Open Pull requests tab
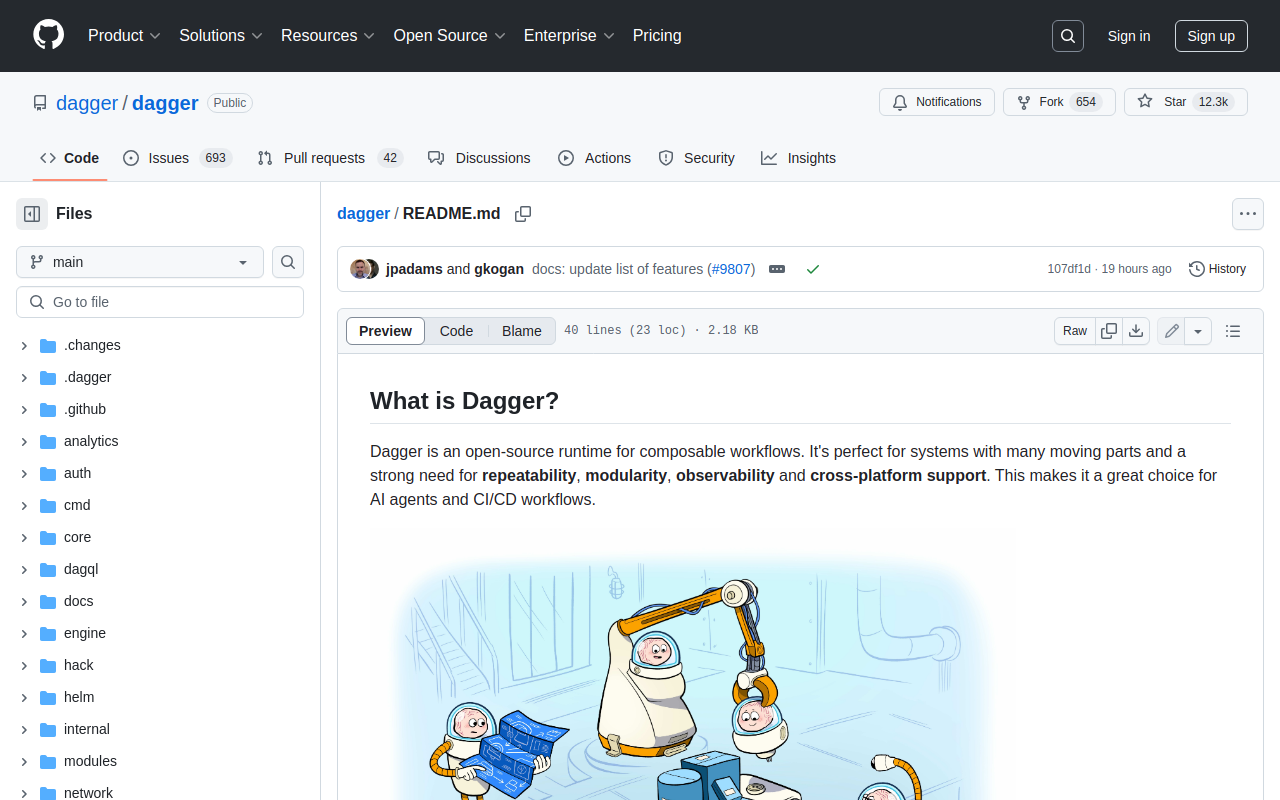The height and width of the screenshot is (800, 1280). [329, 158]
